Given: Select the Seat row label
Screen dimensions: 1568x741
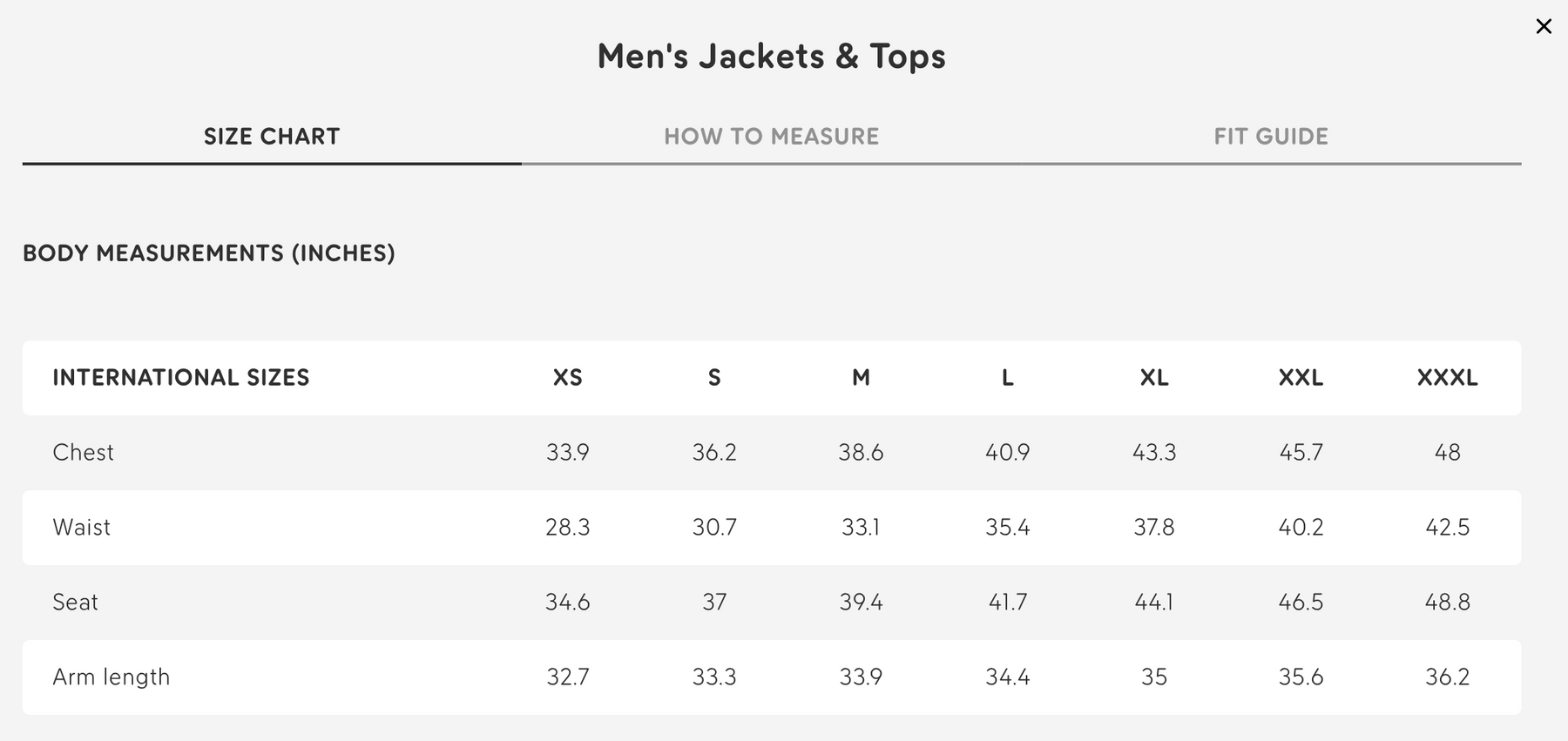Looking at the screenshot, I should point(76,603).
